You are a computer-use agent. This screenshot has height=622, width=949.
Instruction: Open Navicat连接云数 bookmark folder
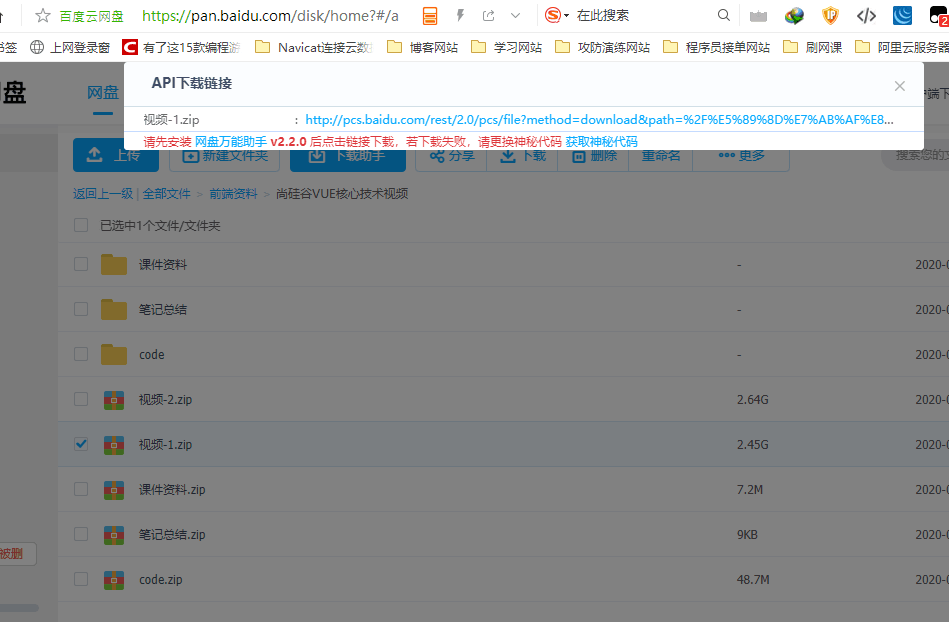pyautogui.click(x=314, y=47)
